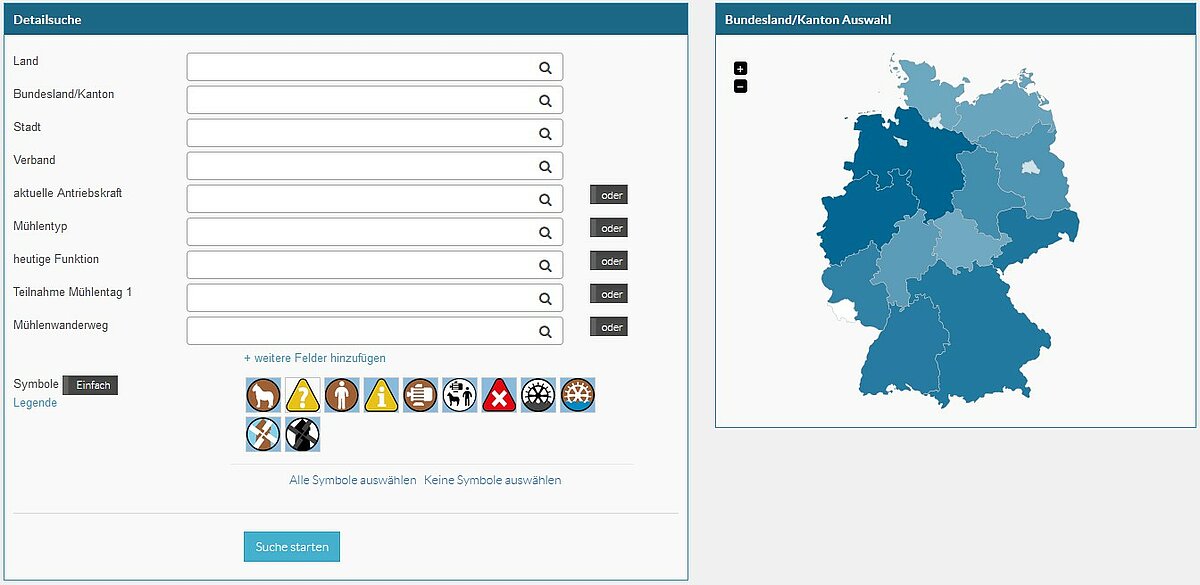Select the red X triangle symbol
The height and width of the screenshot is (585, 1200).
[499, 395]
